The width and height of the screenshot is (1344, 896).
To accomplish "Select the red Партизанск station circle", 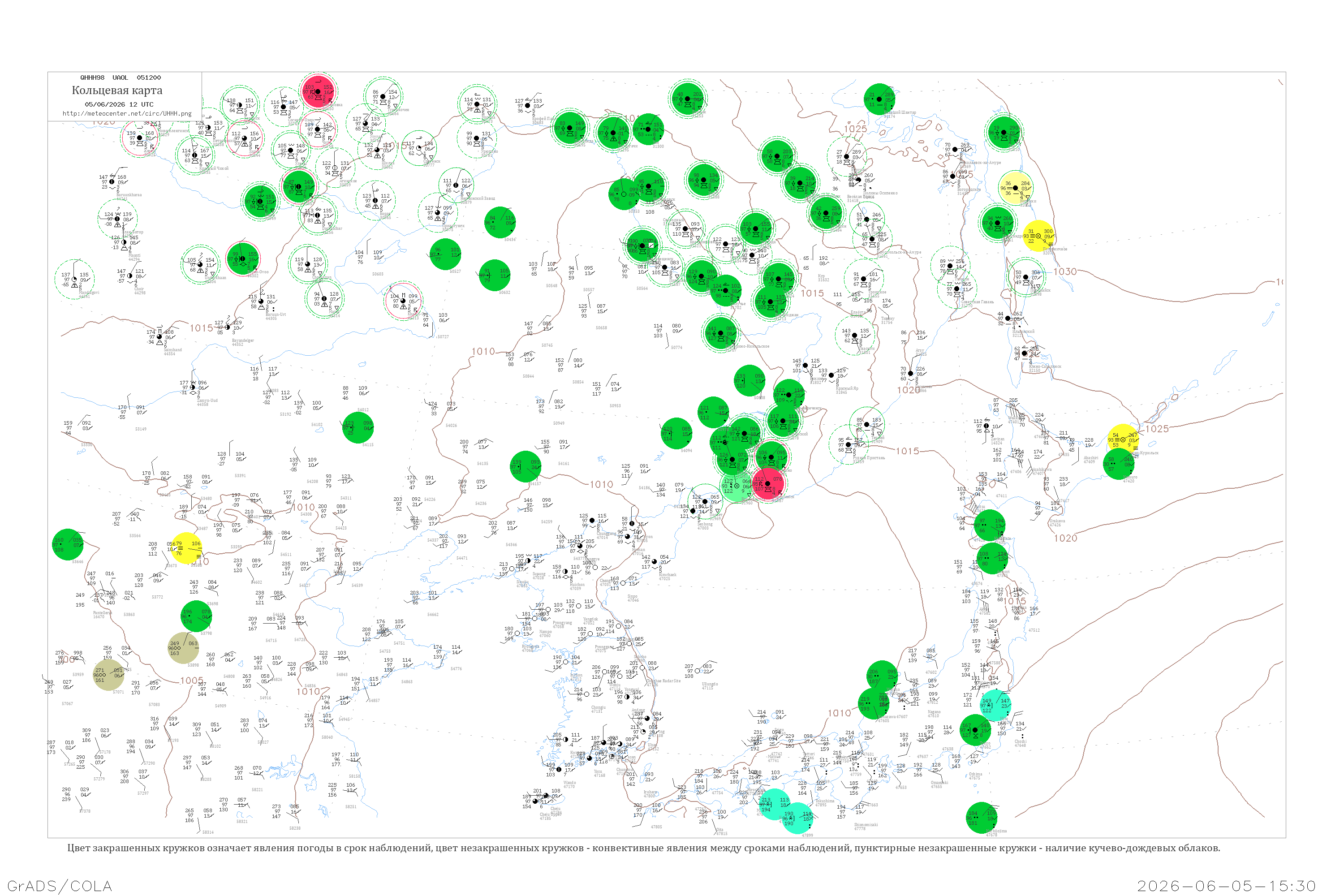I will 768,483.
